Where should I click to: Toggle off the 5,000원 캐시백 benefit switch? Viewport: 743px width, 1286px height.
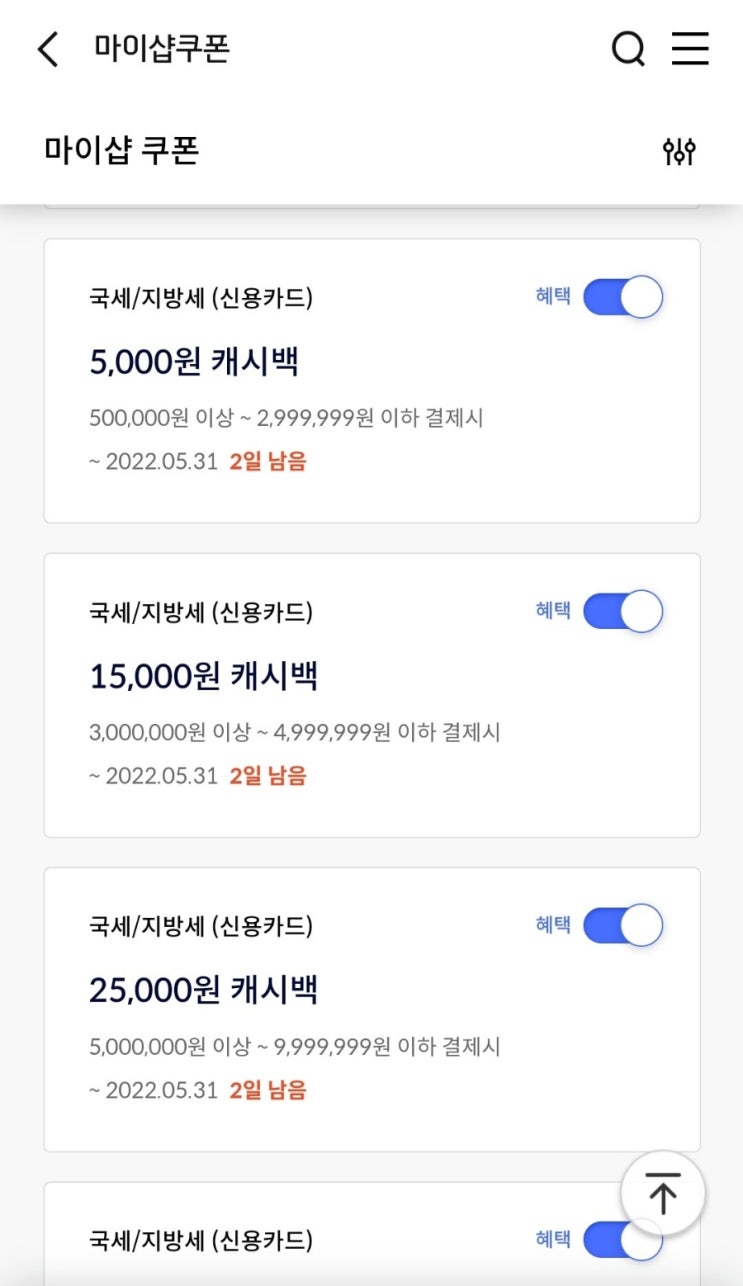click(x=623, y=297)
